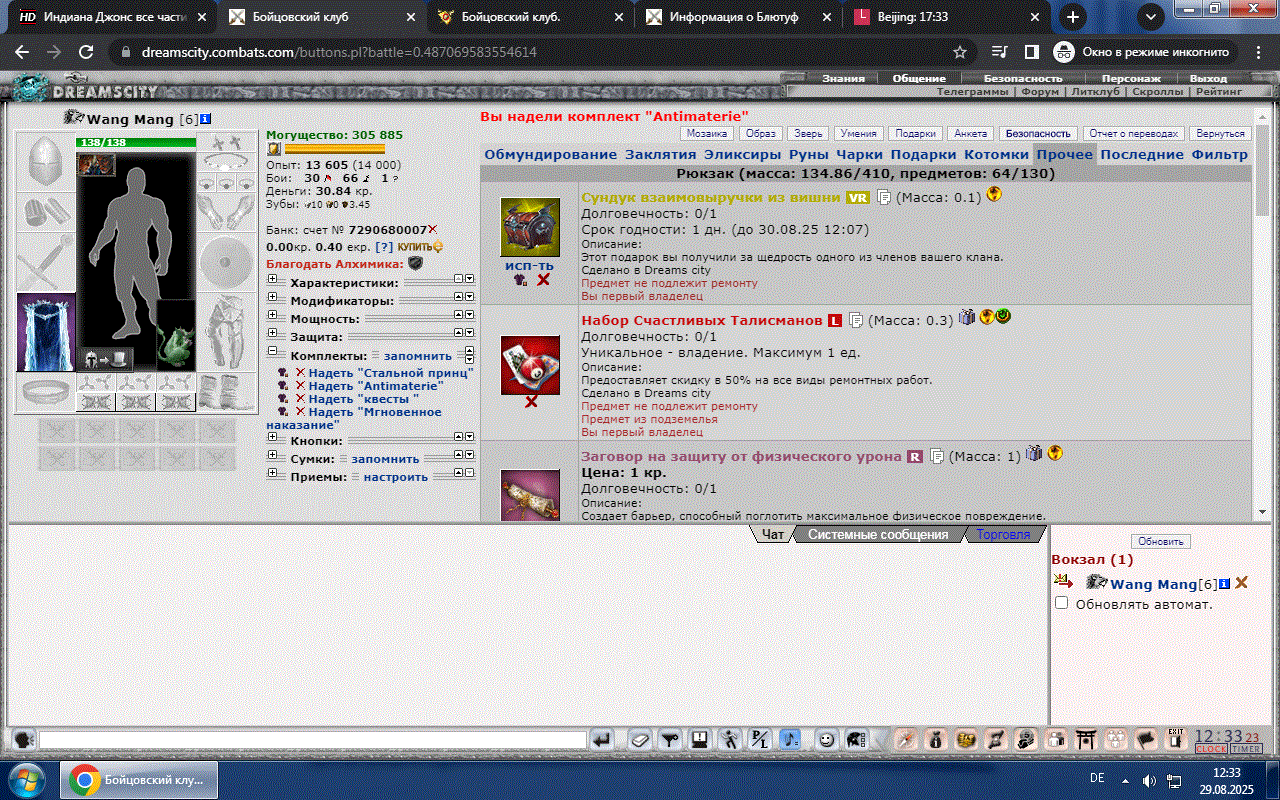The width and height of the screenshot is (1280, 800).
Task: Click the torii gate icon in bottom toolbar
Action: point(1085,740)
